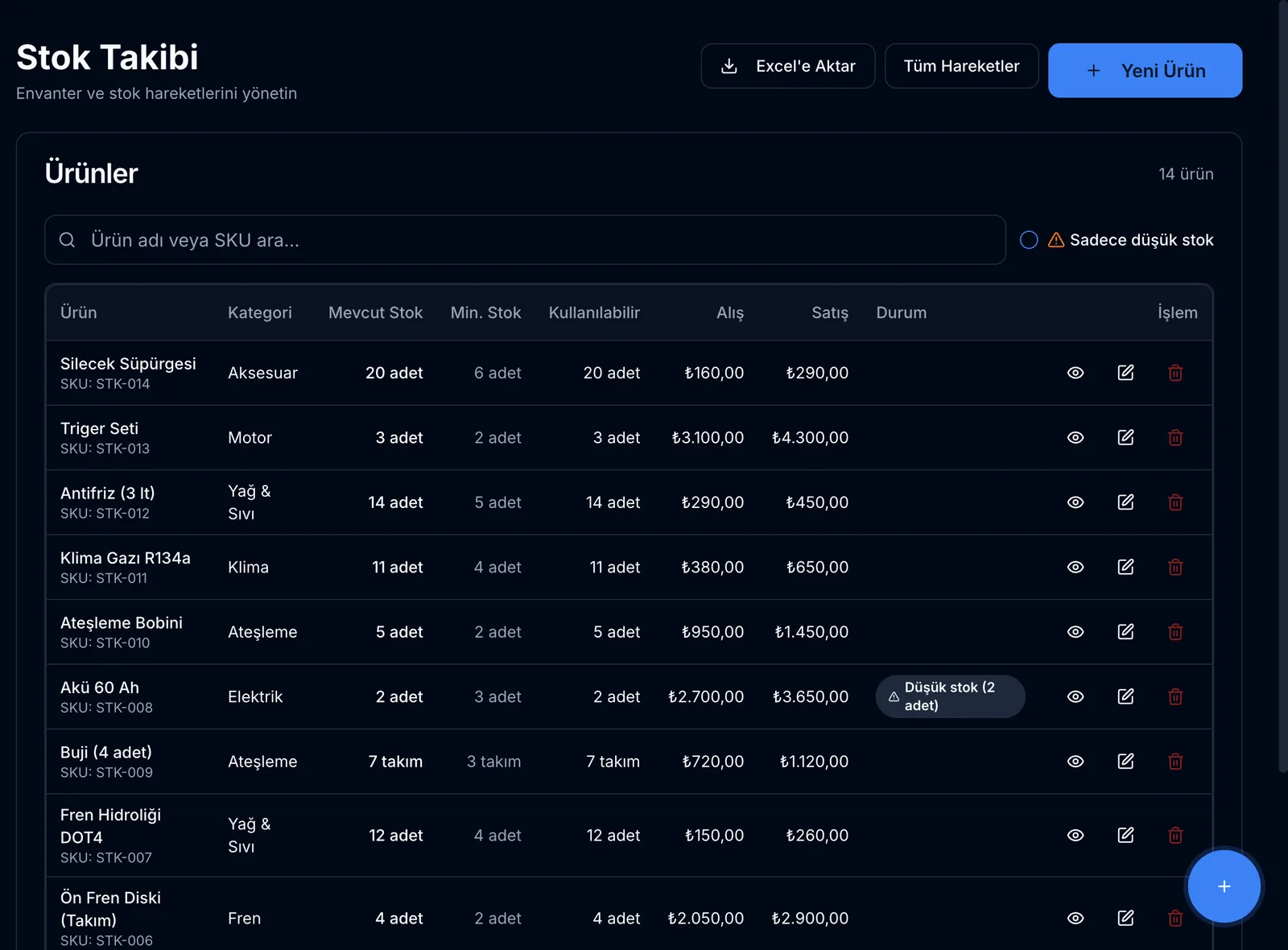Add a product with Yeni Ürün
The height and width of the screenshot is (950, 1288).
[x=1145, y=71]
